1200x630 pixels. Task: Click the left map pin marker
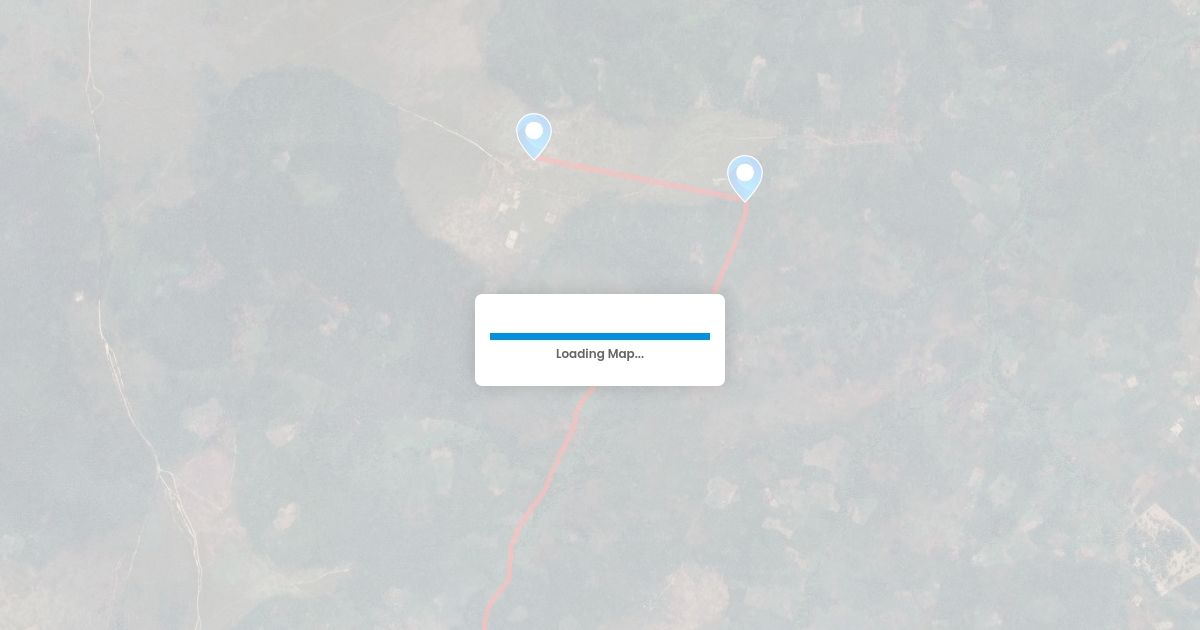[x=534, y=136]
